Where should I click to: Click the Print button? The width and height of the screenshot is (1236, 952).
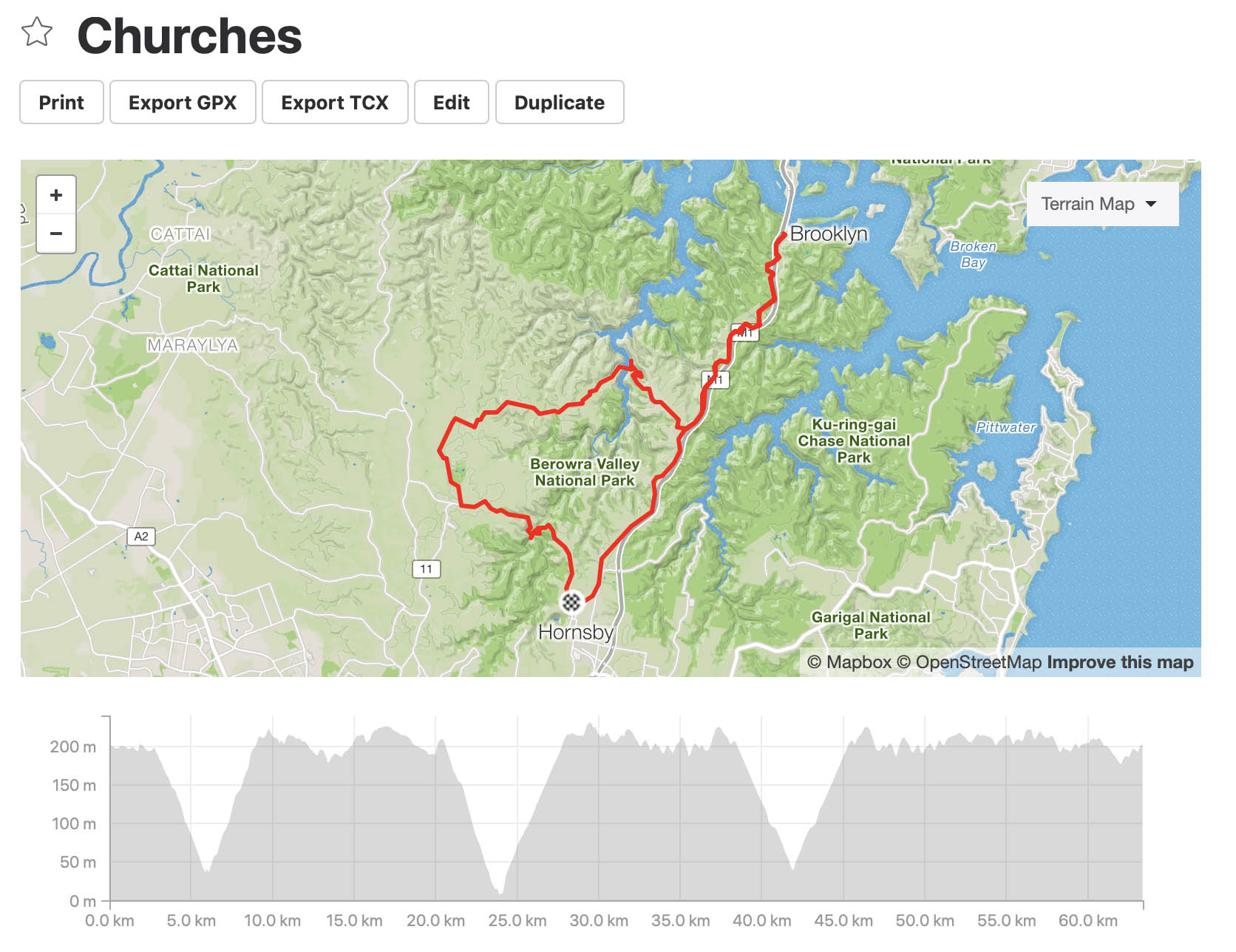(x=61, y=102)
